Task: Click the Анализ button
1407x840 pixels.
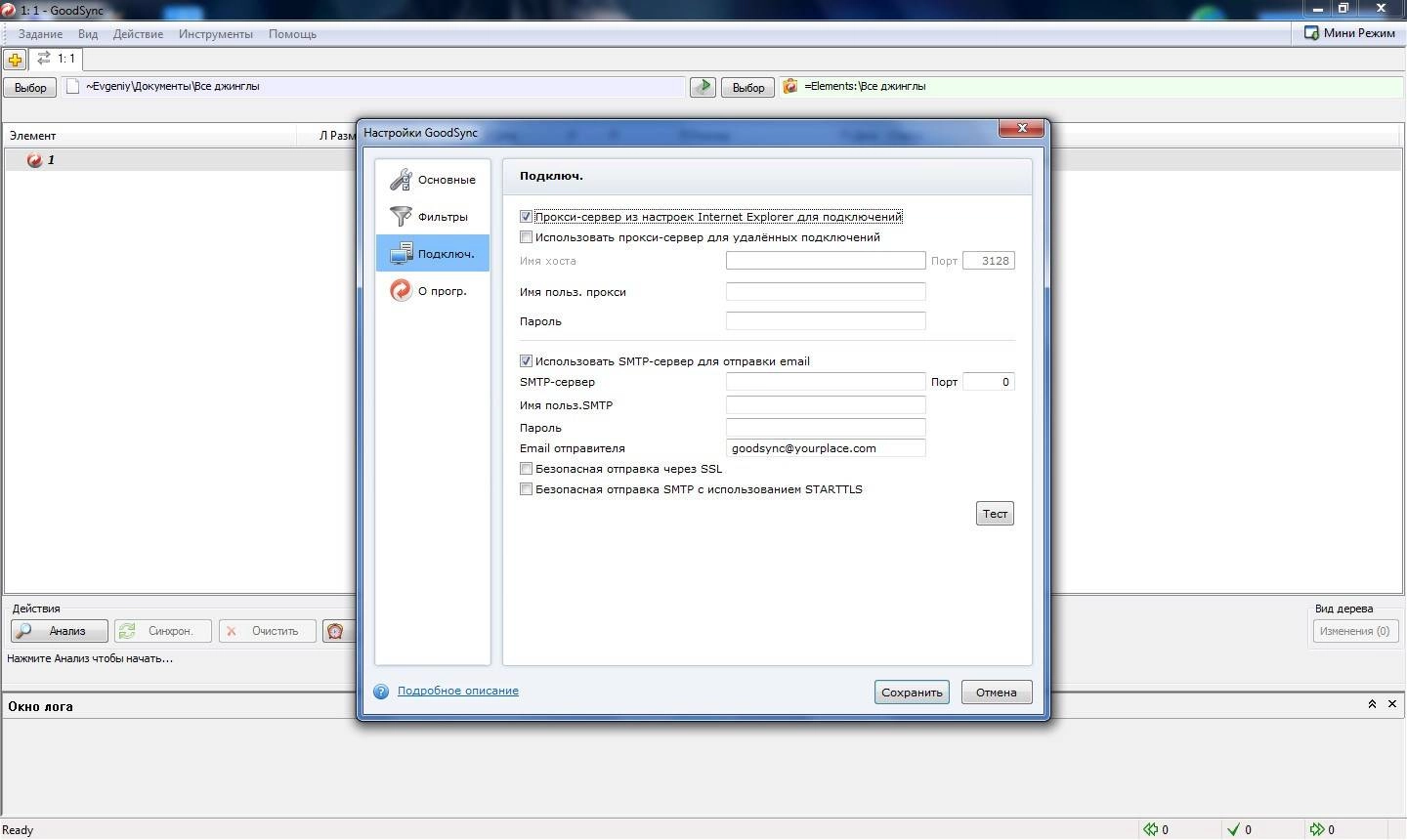Action: (x=60, y=631)
